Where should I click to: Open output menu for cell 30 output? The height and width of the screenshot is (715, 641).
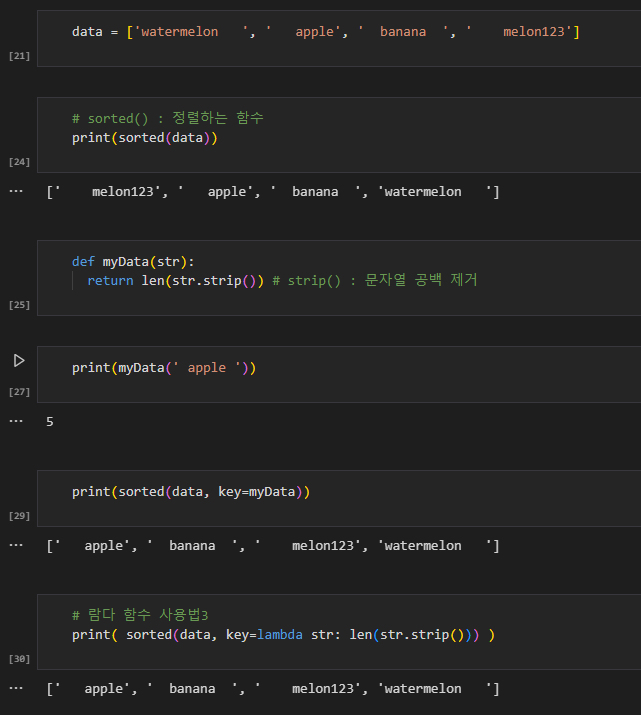16,688
